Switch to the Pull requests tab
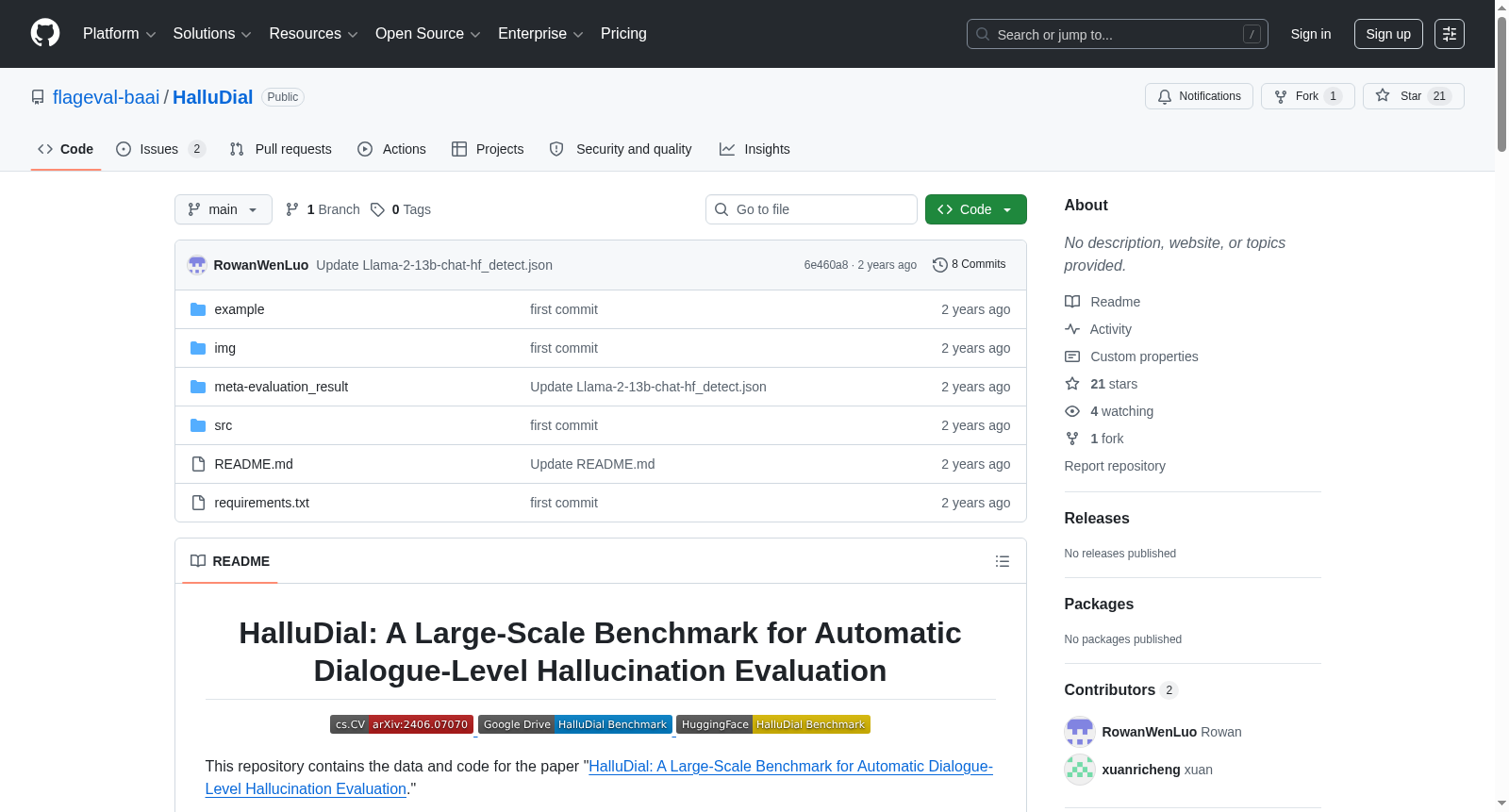The height and width of the screenshot is (812, 1509). [281, 149]
